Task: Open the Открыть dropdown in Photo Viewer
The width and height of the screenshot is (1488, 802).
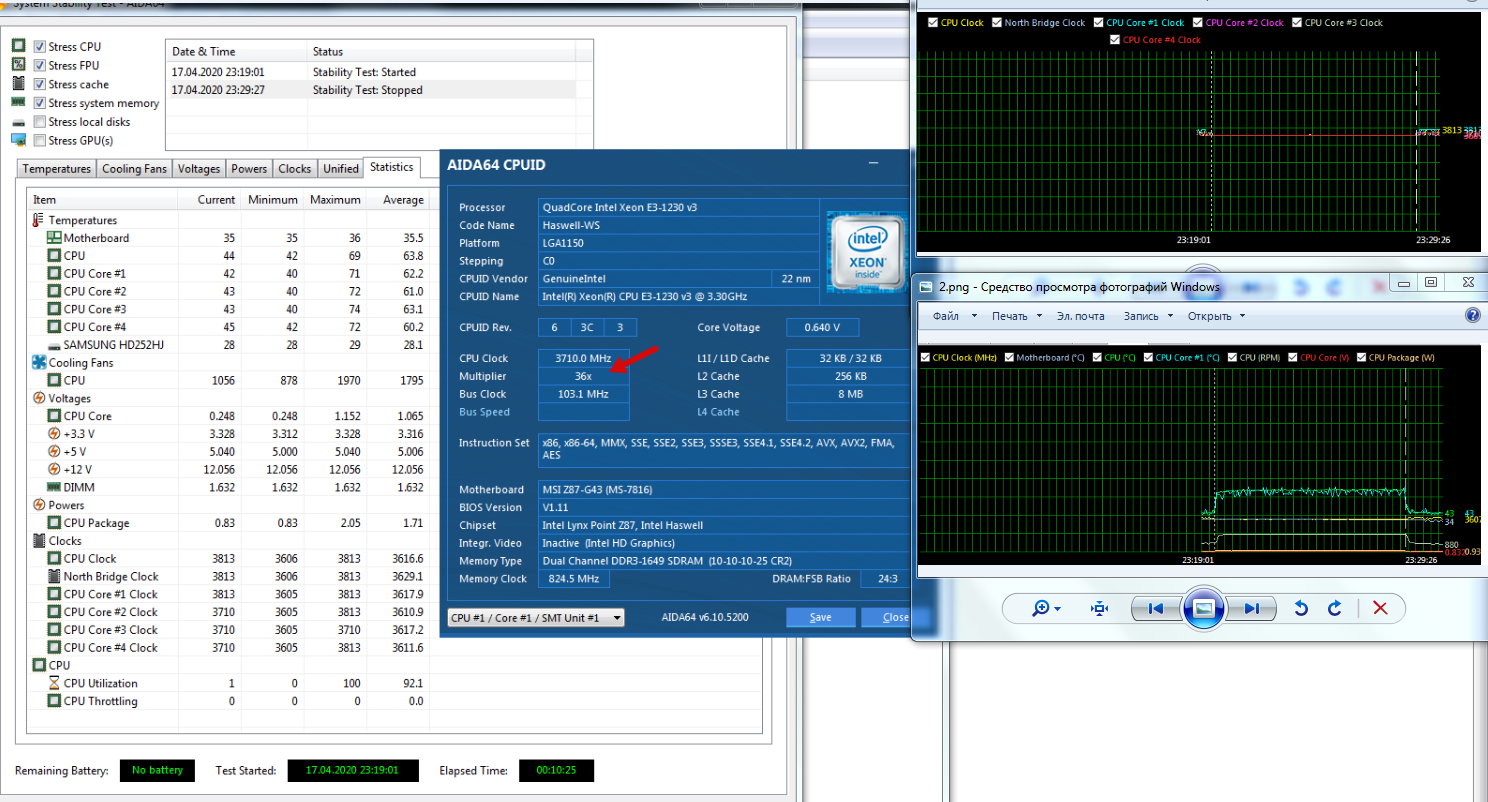Action: 1216,316
